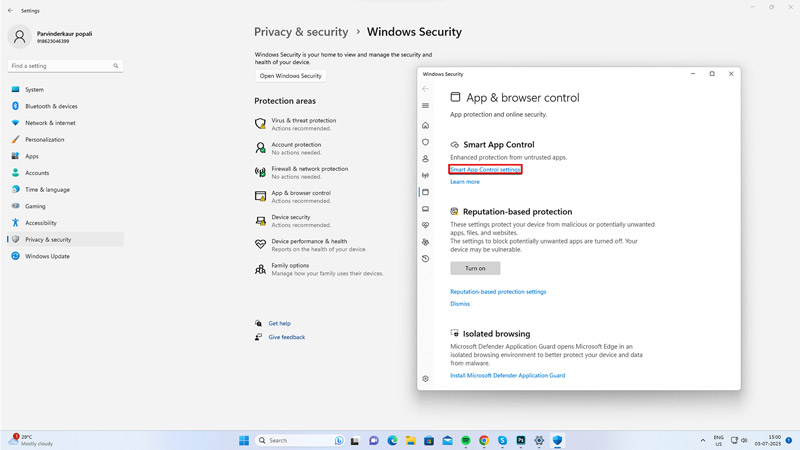Open Microsoft Store from taskbar
Image resolution: width=800 pixels, height=450 pixels.
(x=429, y=440)
